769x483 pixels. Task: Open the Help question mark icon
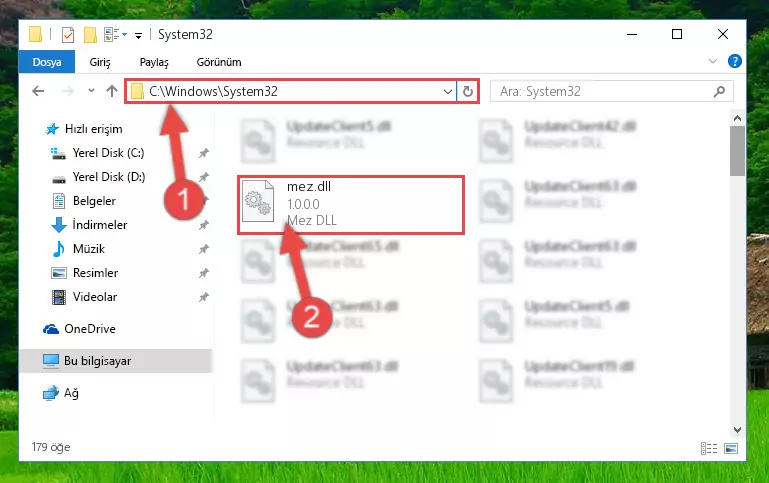point(734,61)
